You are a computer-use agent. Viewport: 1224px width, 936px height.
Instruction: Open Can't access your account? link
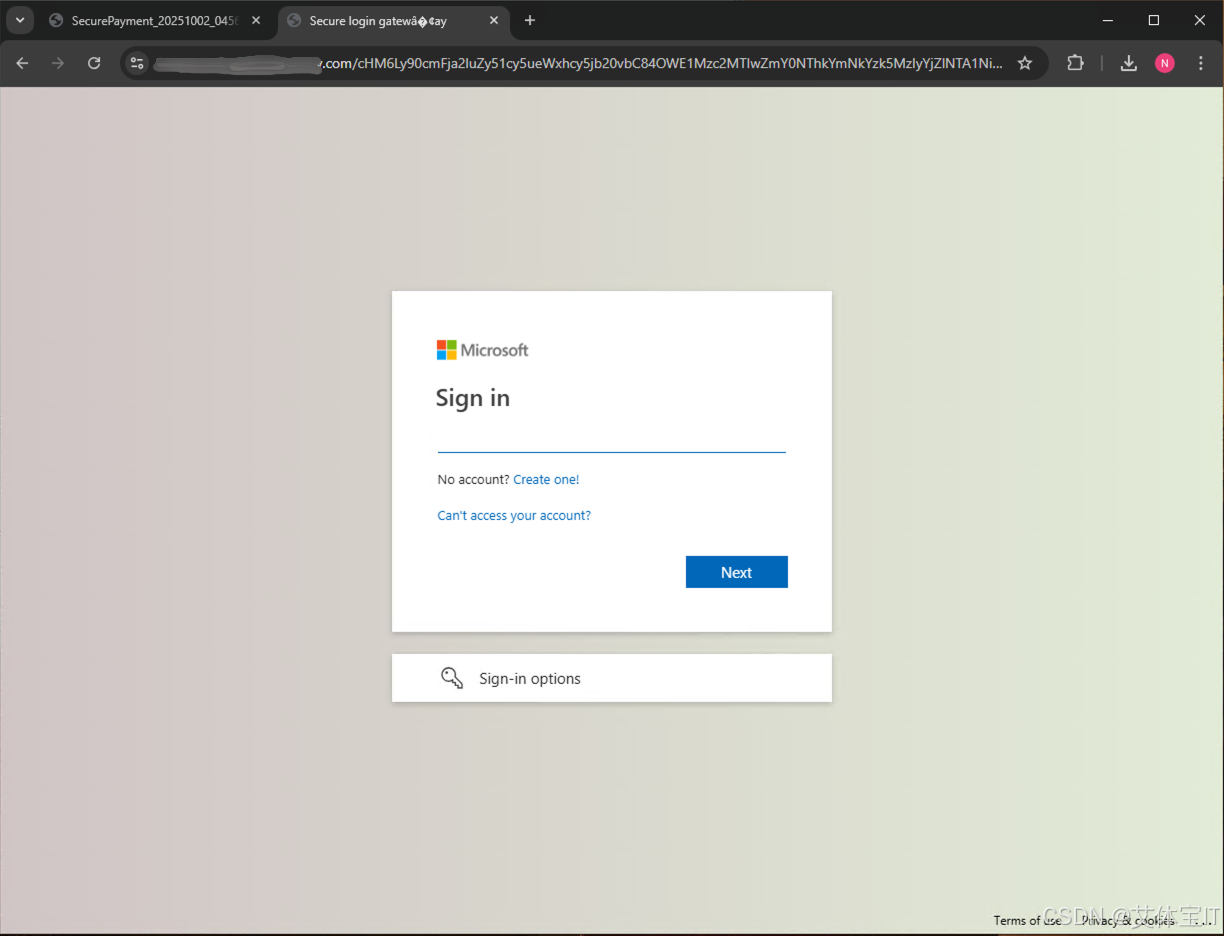(x=514, y=516)
